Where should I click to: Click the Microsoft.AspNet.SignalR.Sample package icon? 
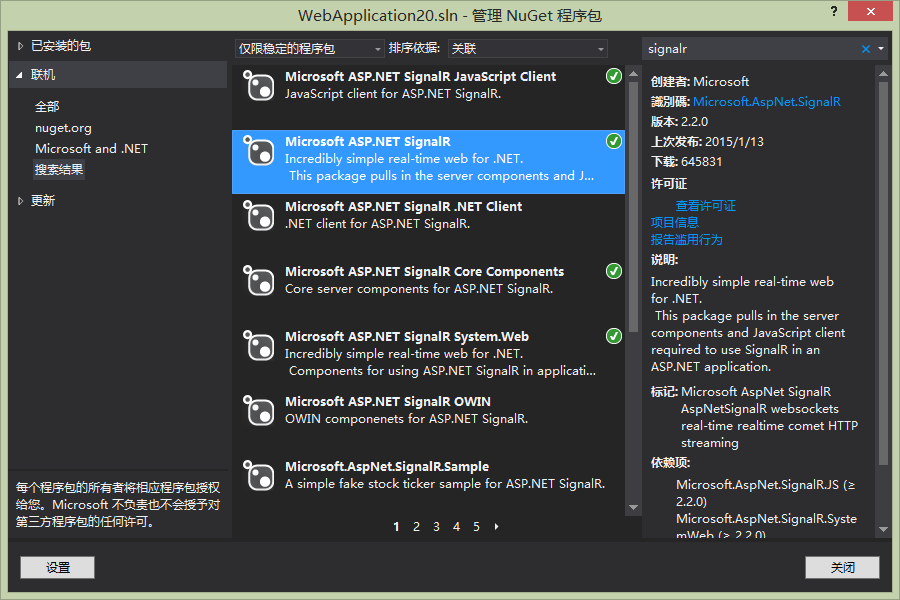click(x=258, y=475)
